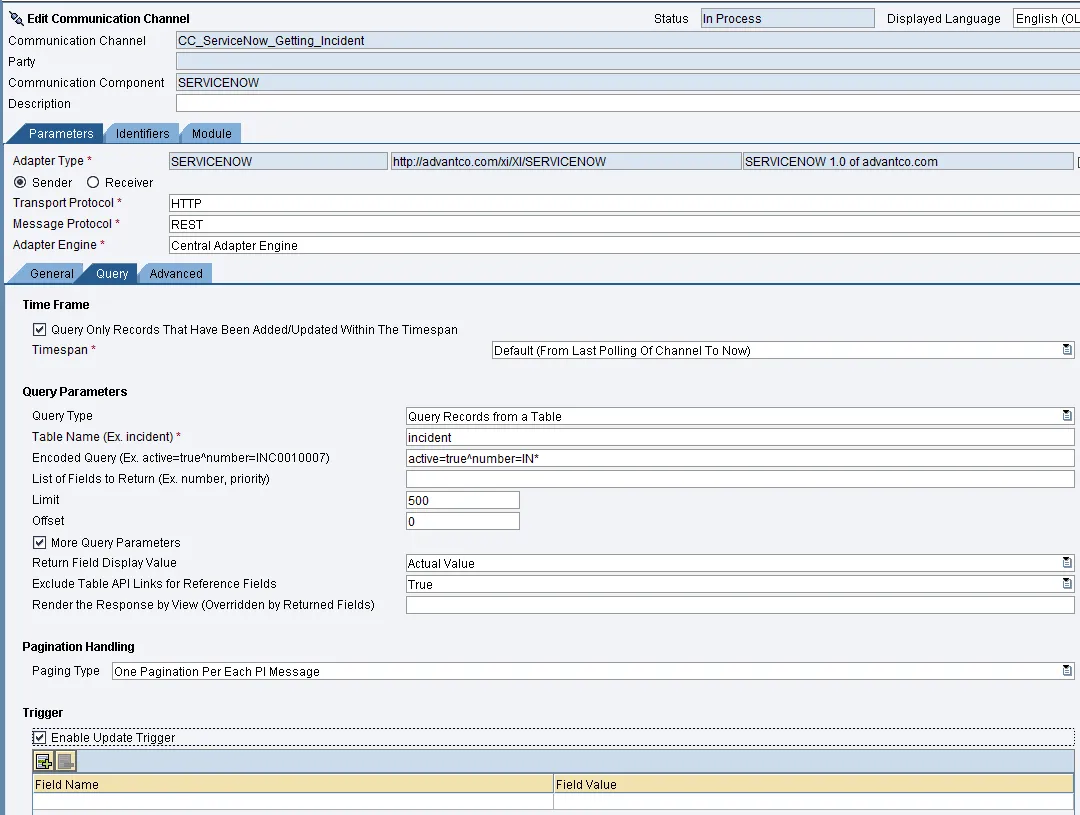Switch to the Module tab
This screenshot has height=815, width=1080.
click(211, 134)
